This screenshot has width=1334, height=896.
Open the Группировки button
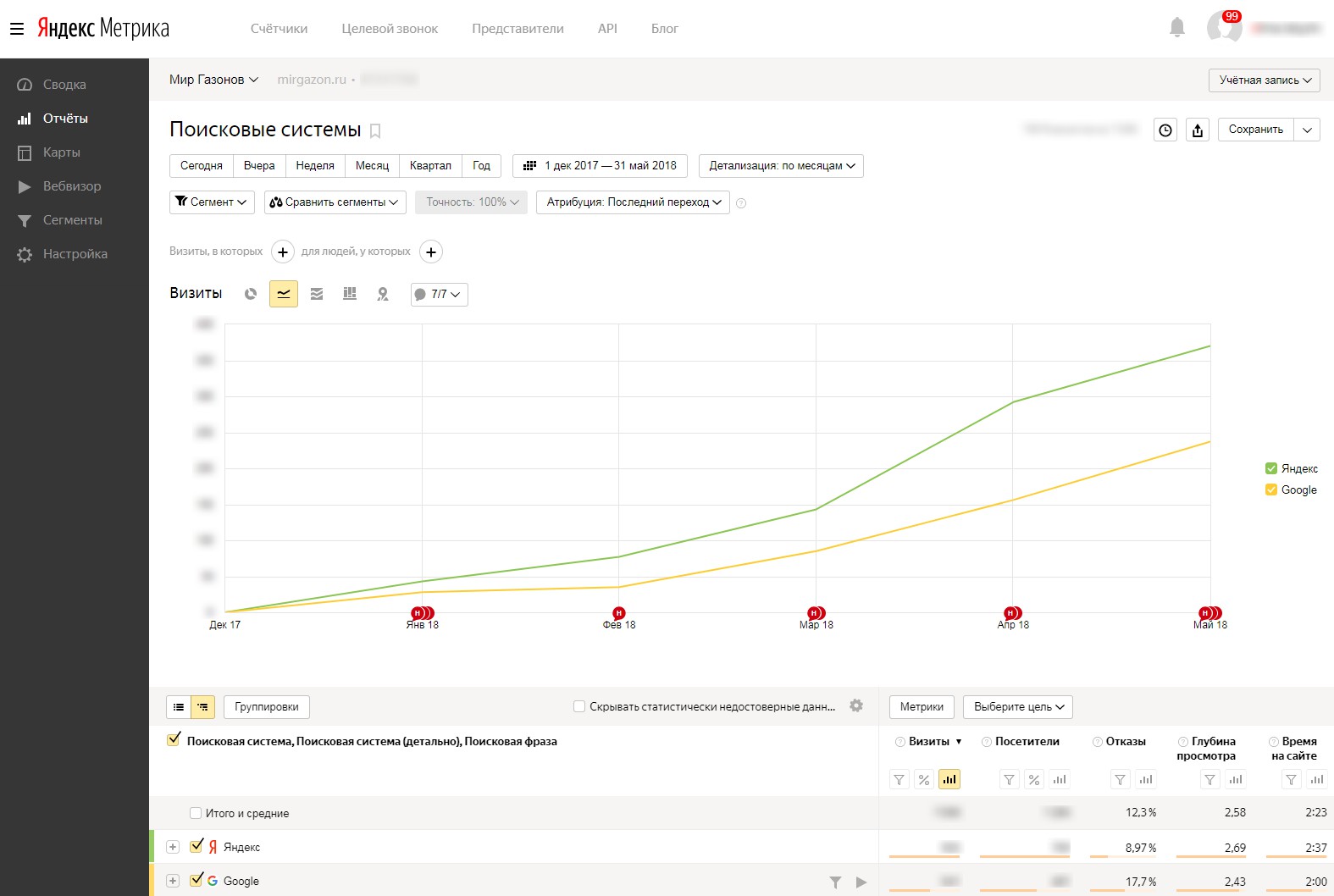267,707
